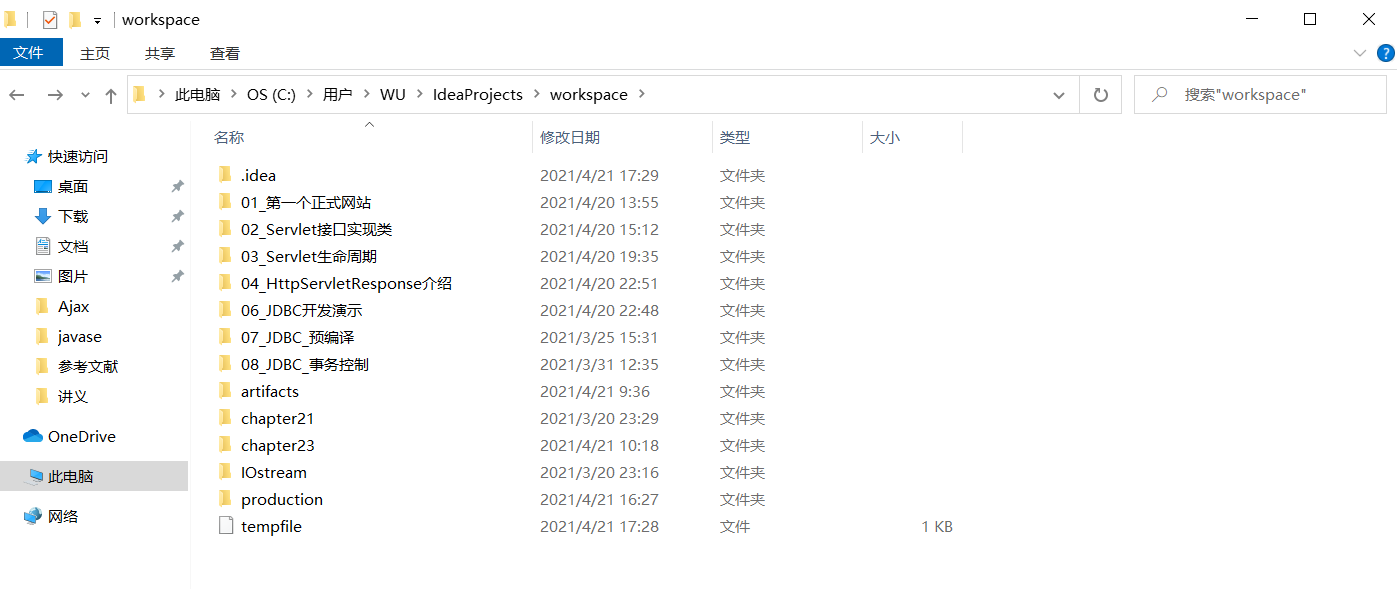Select the Ajax folder in the sidebar
The height and width of the screenshot is (589, 1397).
(x=74, y=307)
